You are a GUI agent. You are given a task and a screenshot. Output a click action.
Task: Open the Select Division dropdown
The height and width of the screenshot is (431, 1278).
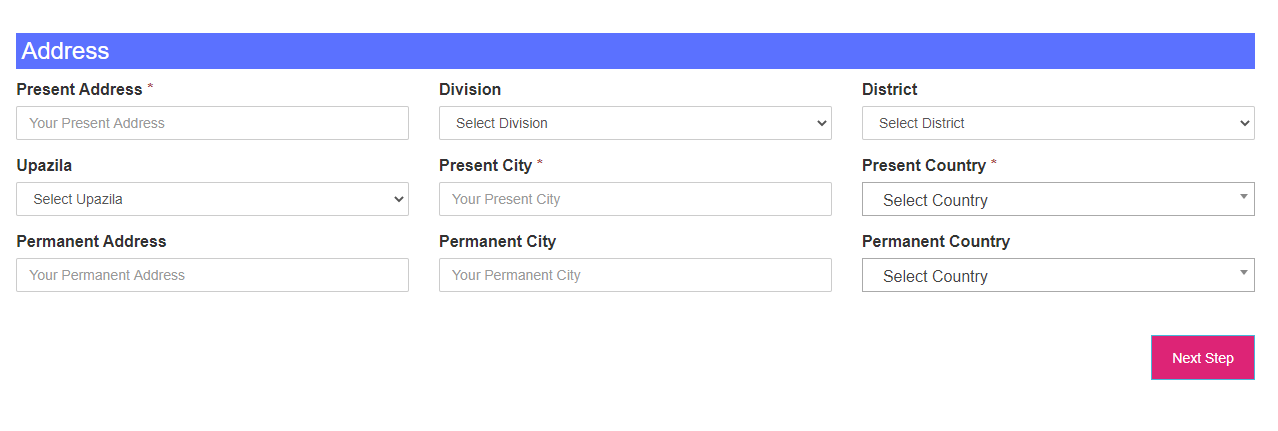[x=635, y=123]
